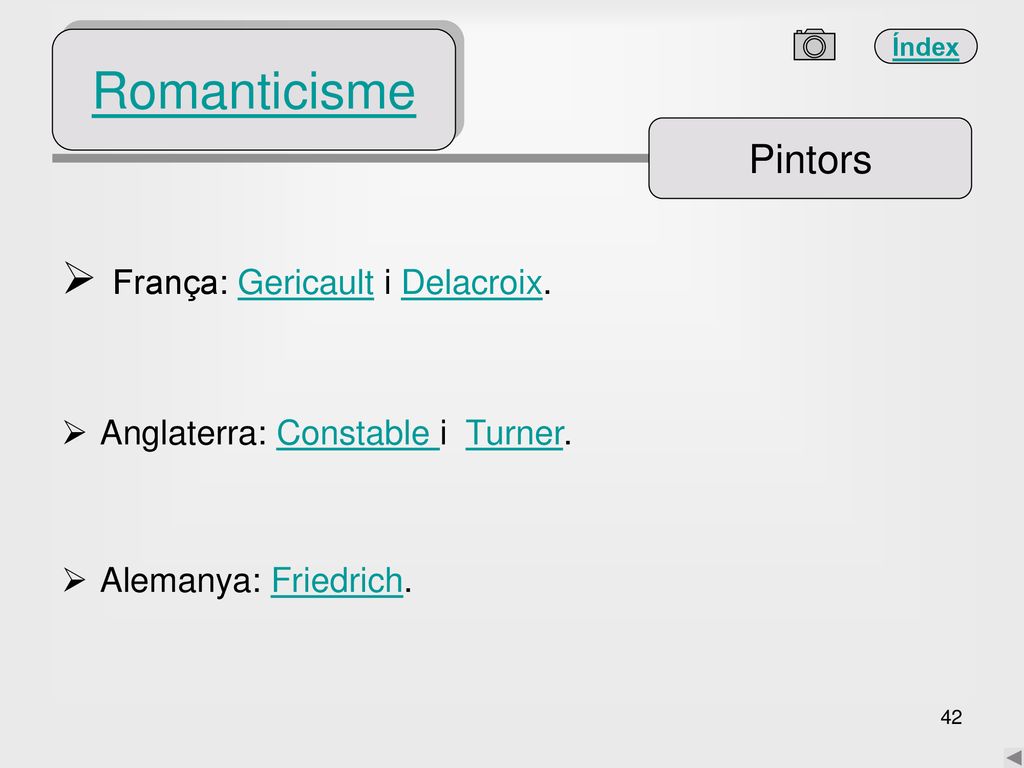The image size is (1024, 768).
Task: Follow the Delacroix hyperlink
Action: [472, 282]
